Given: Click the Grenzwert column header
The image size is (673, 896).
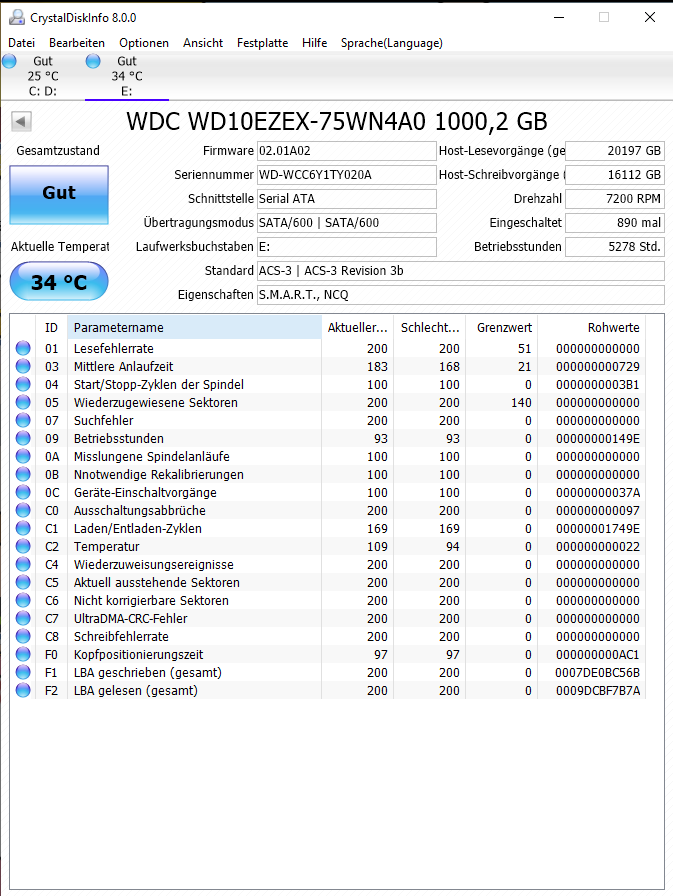Looking at the screenshot, I should (x=502, y=327).
